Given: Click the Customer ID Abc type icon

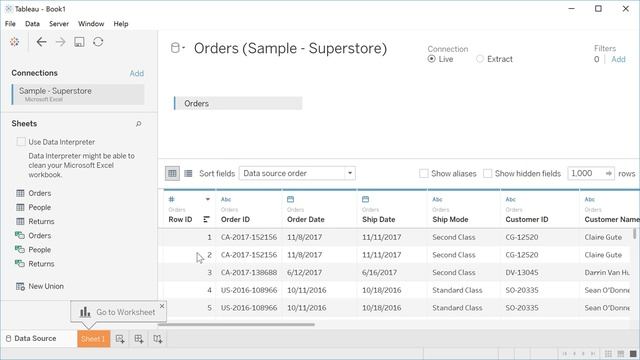Looking at the screenshot, I should click(x=511, y=199).
